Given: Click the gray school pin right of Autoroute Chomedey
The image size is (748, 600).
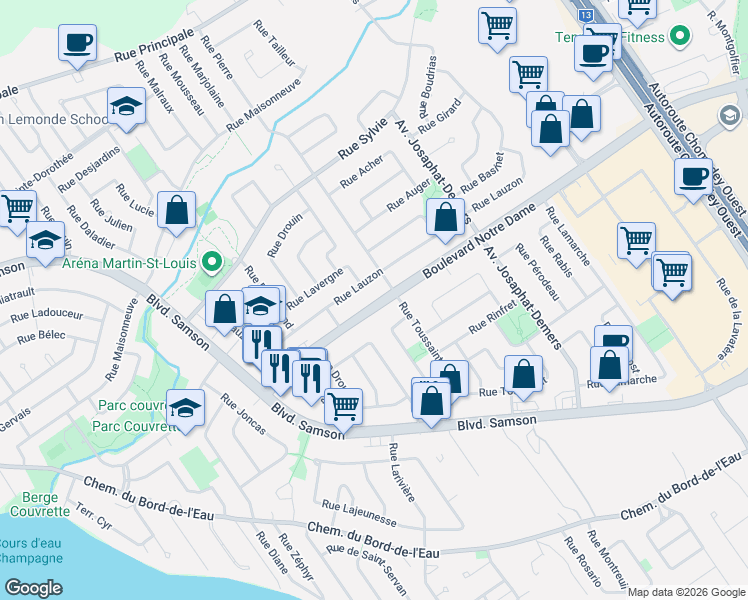Looking at the screenshot, I should [x=729, y=116].
